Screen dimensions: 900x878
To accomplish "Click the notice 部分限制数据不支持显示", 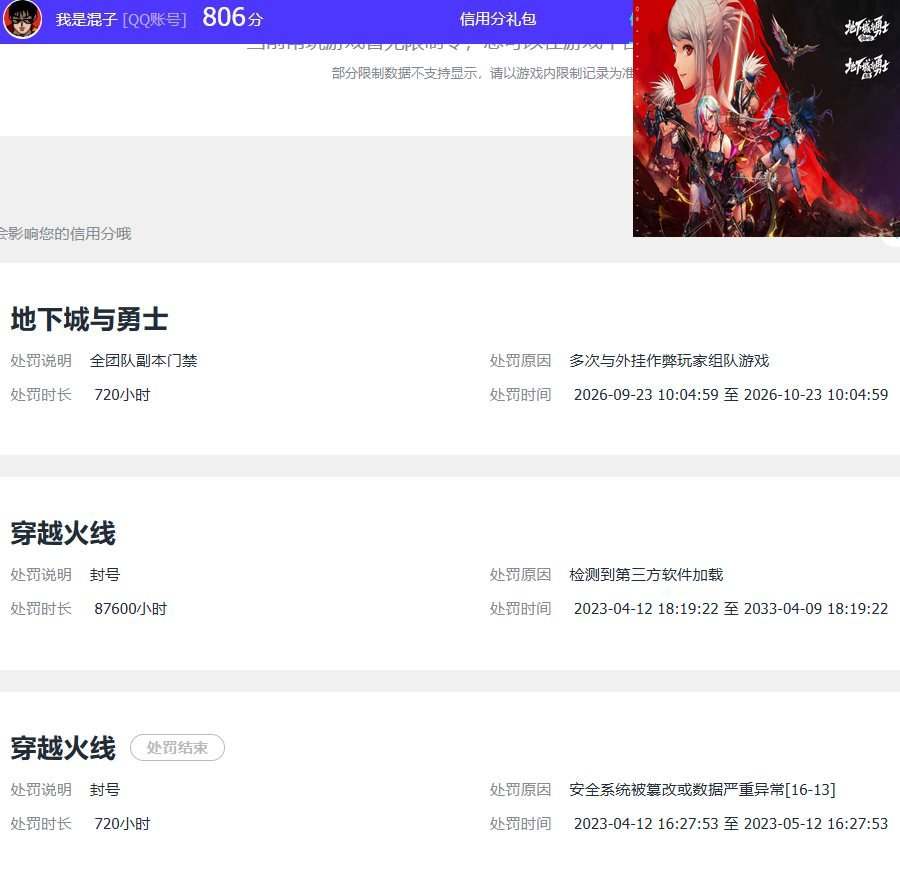I will point(482,73).
